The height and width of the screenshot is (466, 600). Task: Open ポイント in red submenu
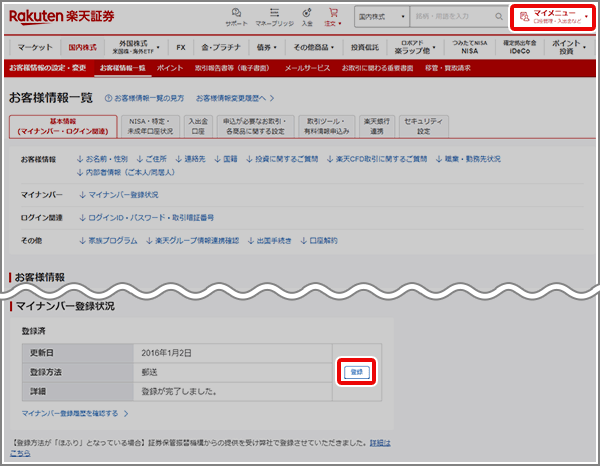pyautogui.click(x=170, y=68)
